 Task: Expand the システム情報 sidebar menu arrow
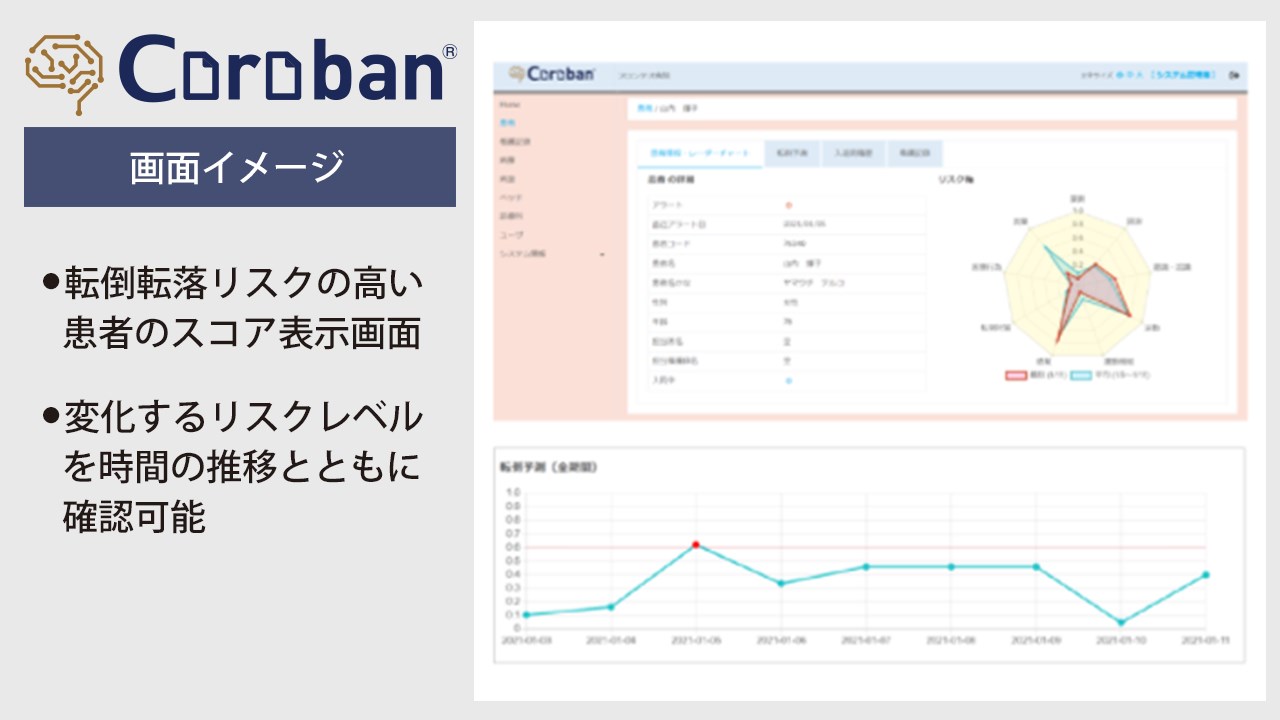click(x=602, y=254)
